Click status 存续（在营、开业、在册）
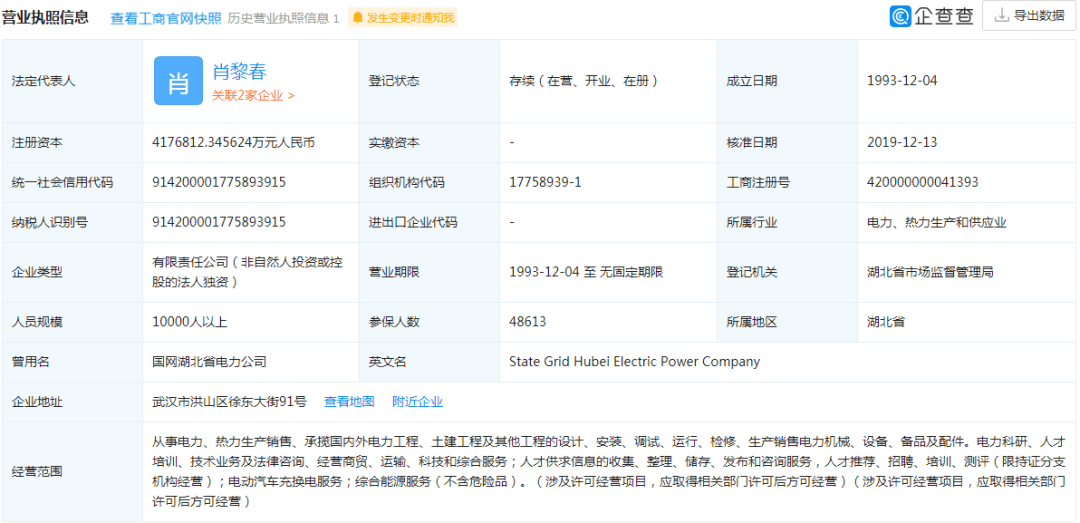This screenshot has height=523, width=1080. [x=583, y=81]
